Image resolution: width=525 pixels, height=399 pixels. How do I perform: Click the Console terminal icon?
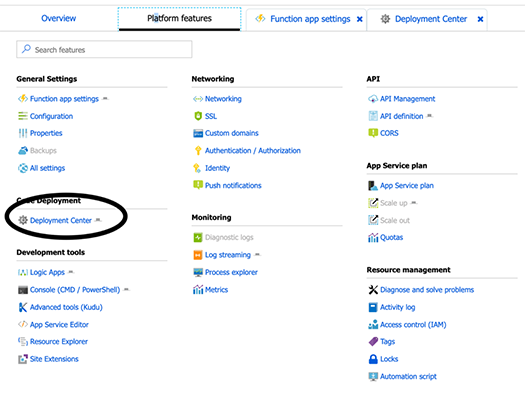23,290
